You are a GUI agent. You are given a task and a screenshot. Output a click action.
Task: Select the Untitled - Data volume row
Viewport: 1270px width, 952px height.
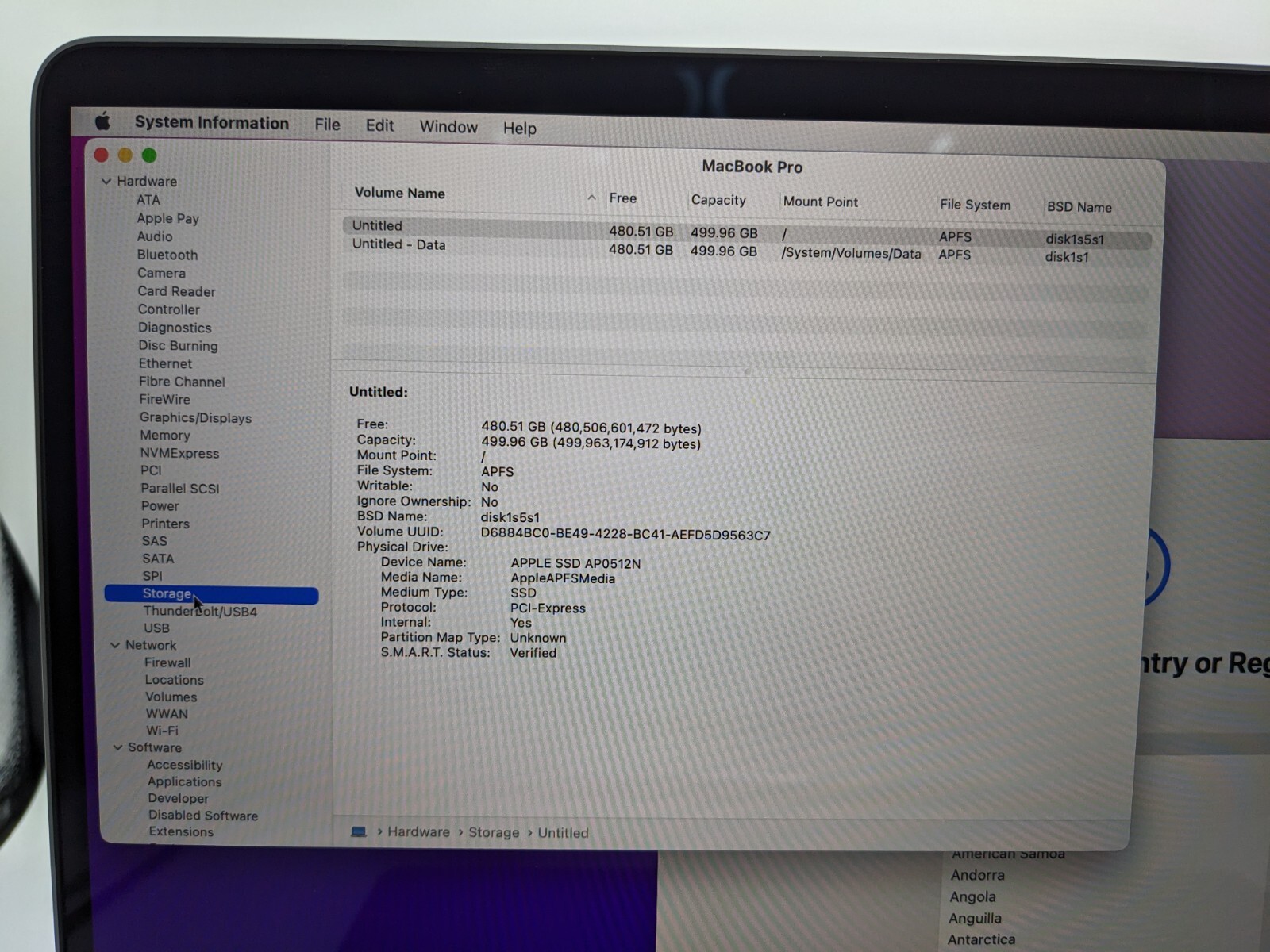click(x=747, y=250)
